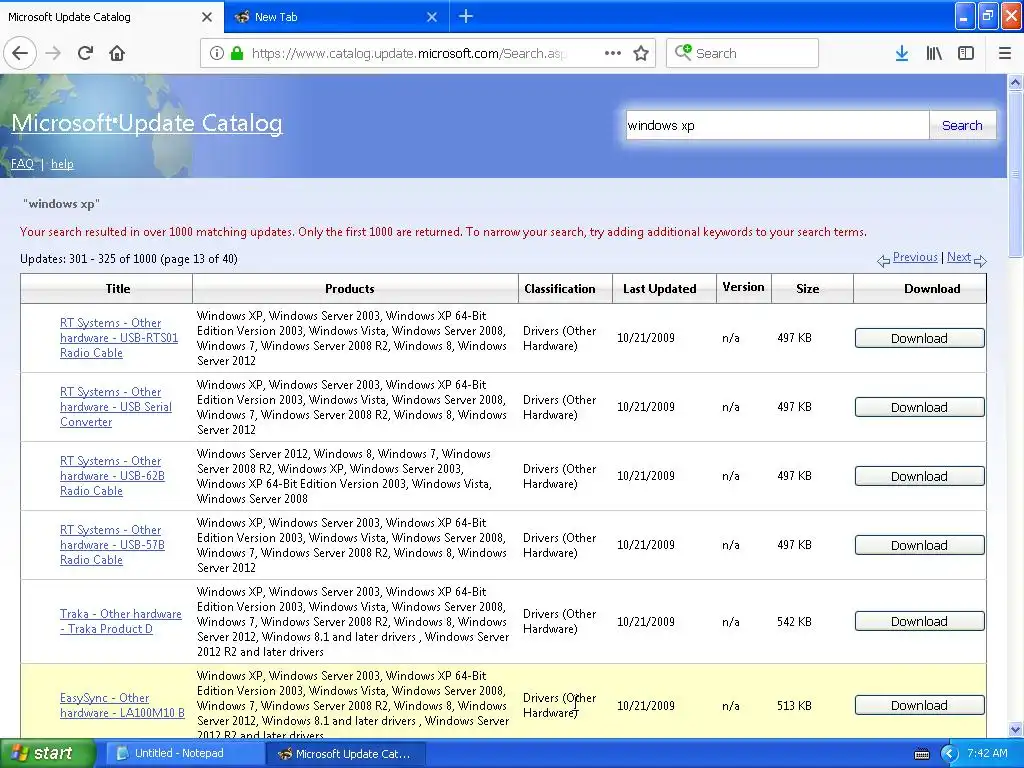Toggle the Firefox sidebar icon
This screenshot has width=1024, height=768.
point(966,54)
